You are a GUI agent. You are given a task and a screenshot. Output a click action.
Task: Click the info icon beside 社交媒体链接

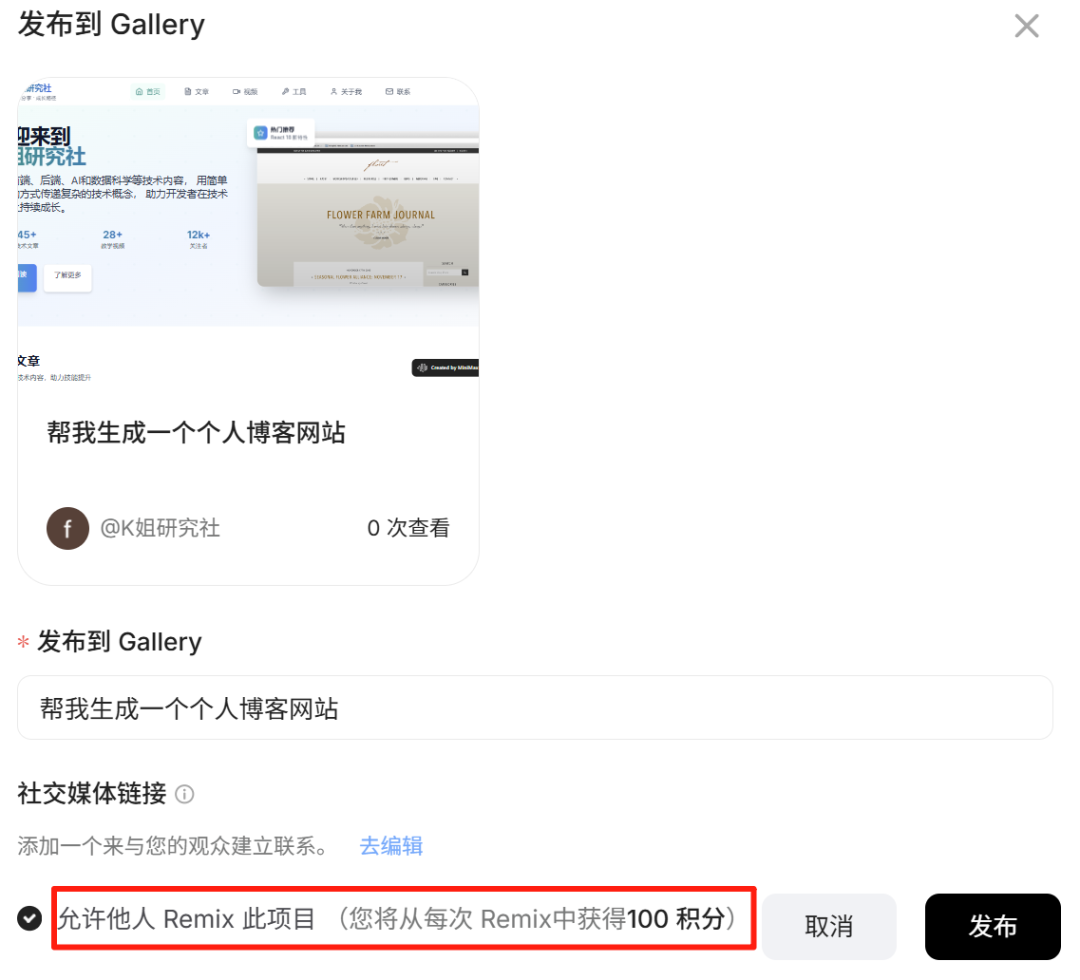(x=185, y=794)
